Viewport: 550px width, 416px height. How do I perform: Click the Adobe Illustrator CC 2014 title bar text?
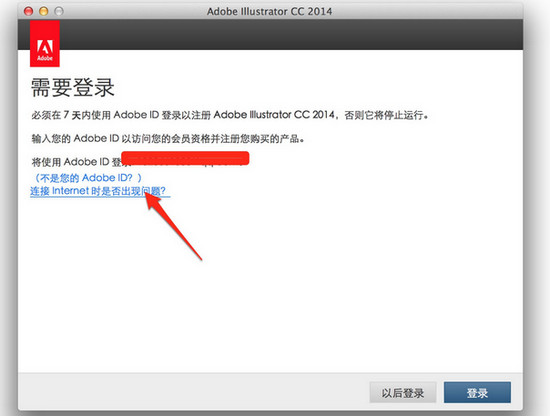[x=269, y=11]
